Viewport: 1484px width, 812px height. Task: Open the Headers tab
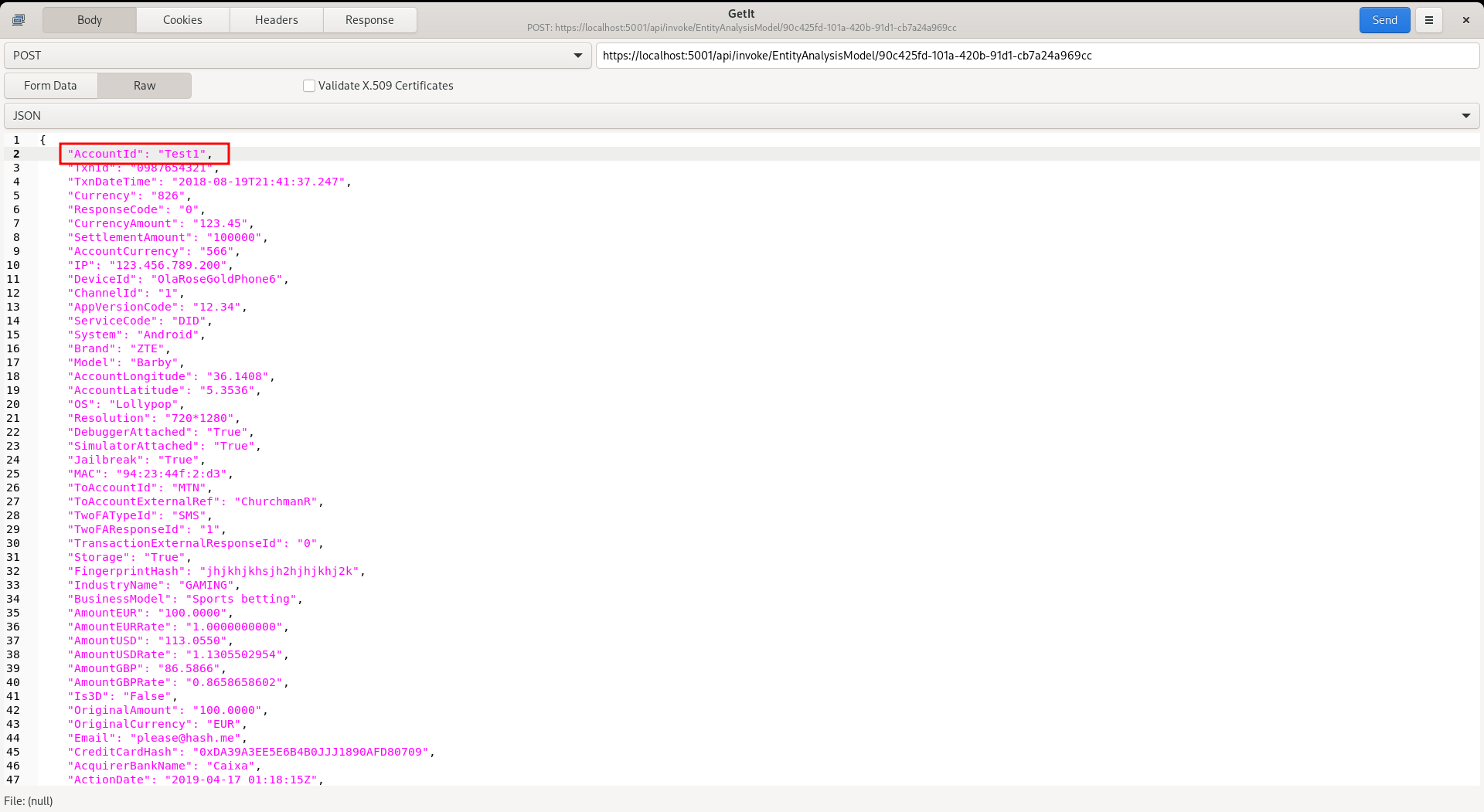277,20
